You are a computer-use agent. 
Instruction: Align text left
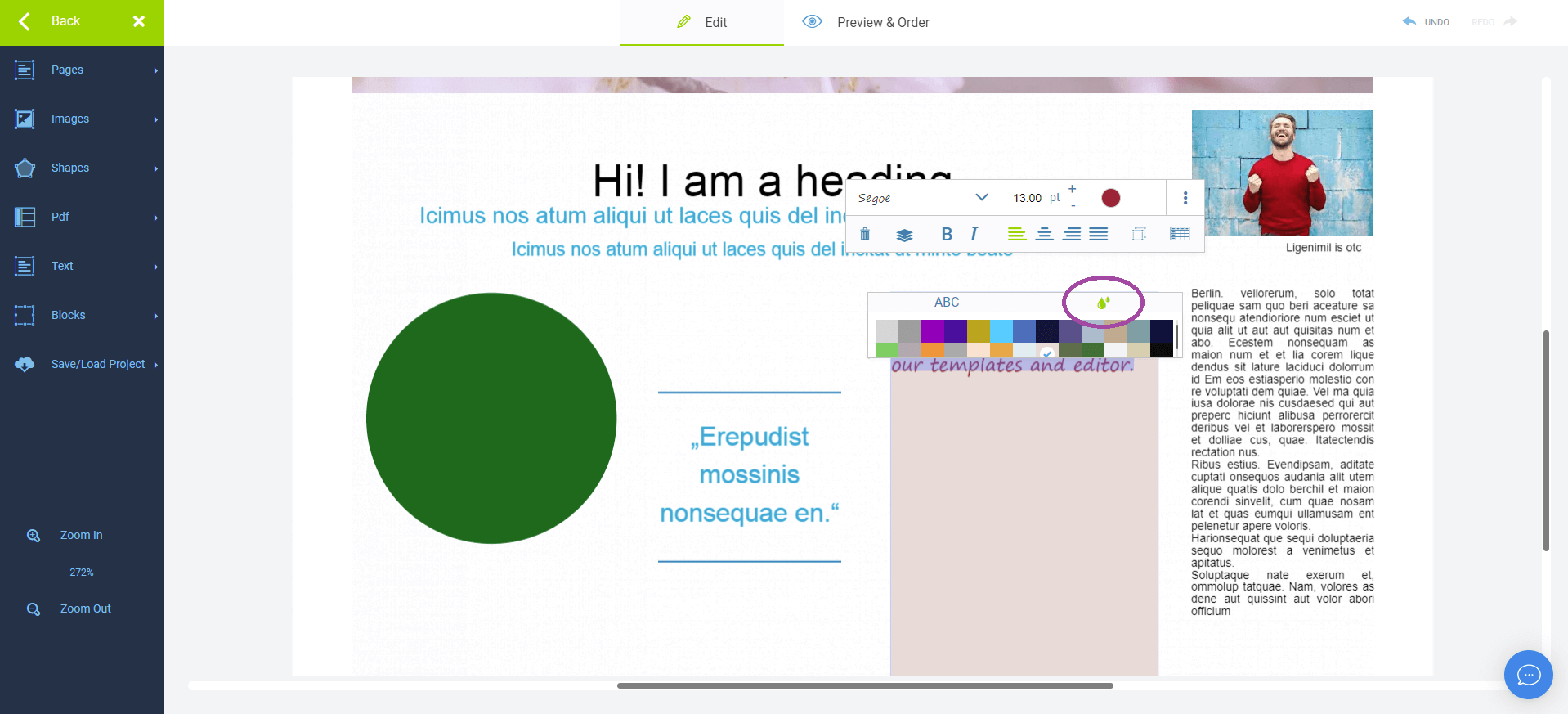click(x=1017, y=235)
